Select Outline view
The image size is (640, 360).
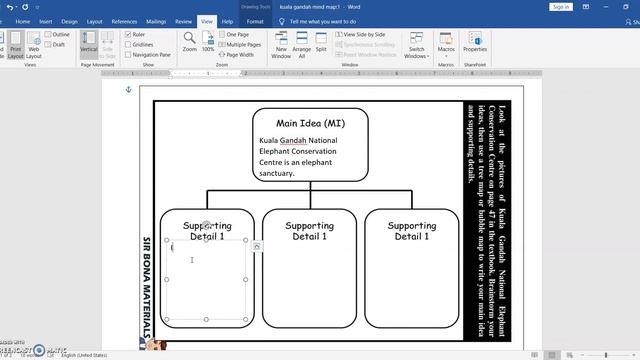(57, 35)
